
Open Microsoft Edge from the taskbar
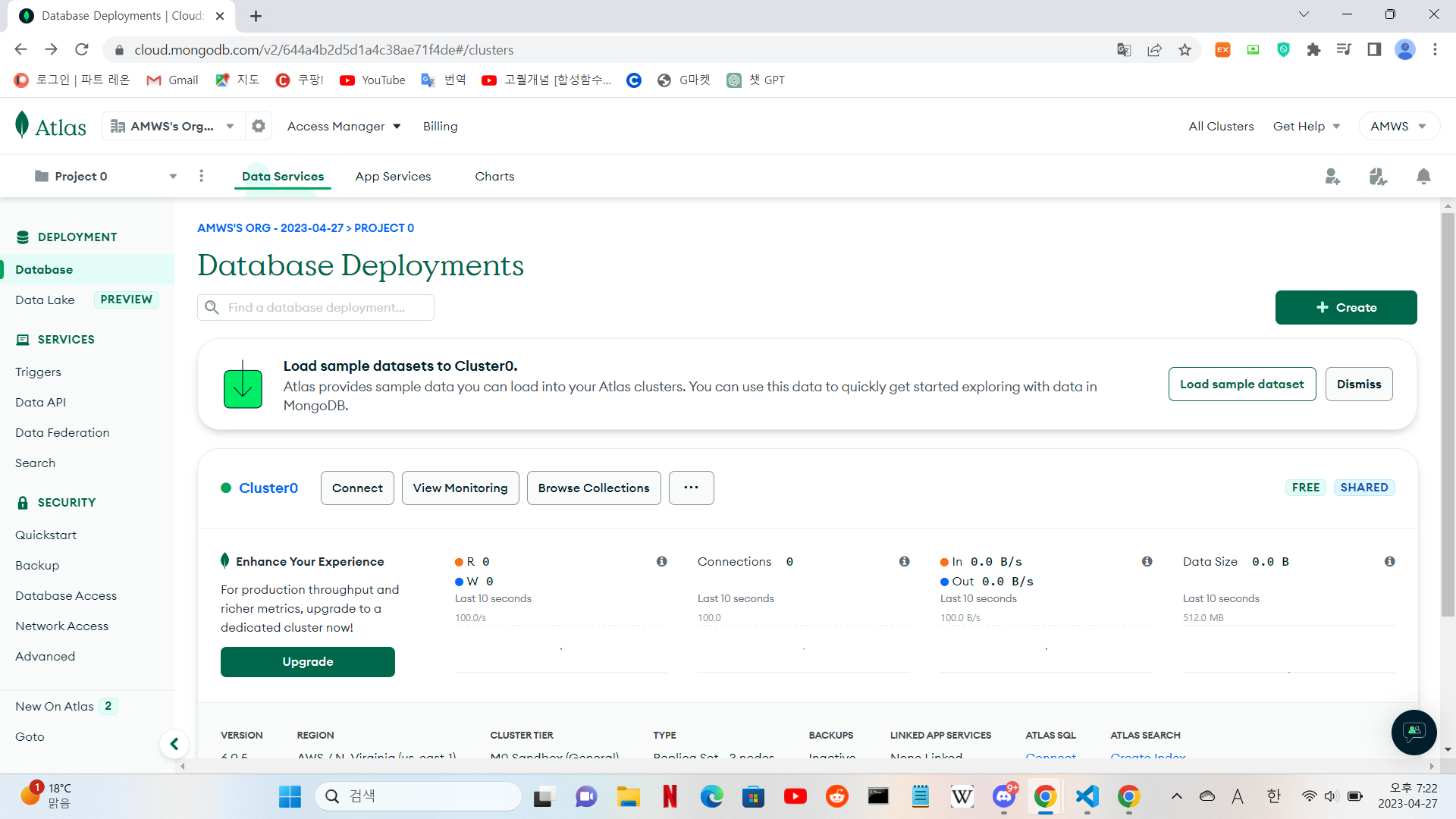click(711, 796)
